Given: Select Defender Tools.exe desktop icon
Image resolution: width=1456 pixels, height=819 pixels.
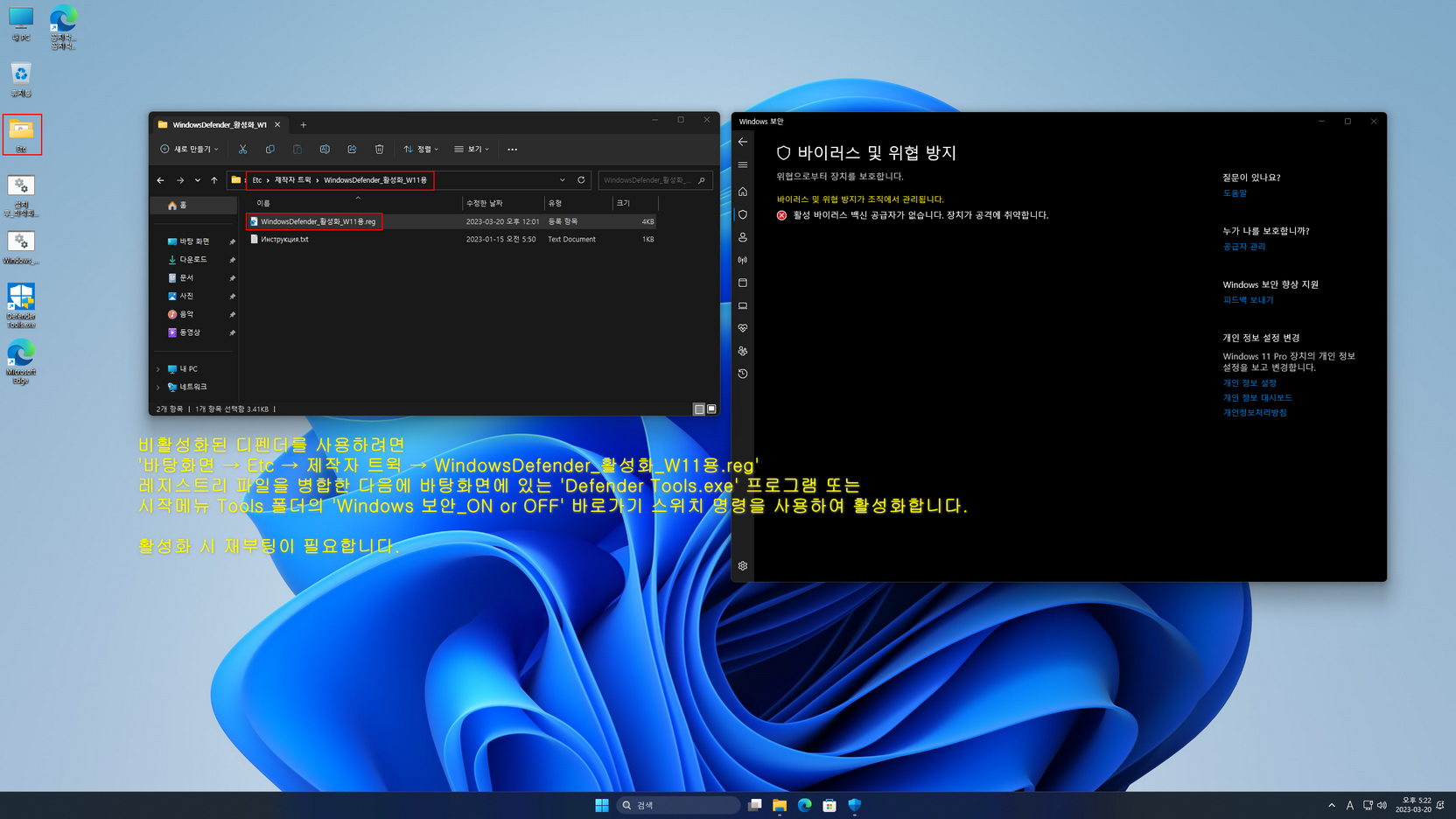Looking at the screenshot, I should (x=21, y=305).
